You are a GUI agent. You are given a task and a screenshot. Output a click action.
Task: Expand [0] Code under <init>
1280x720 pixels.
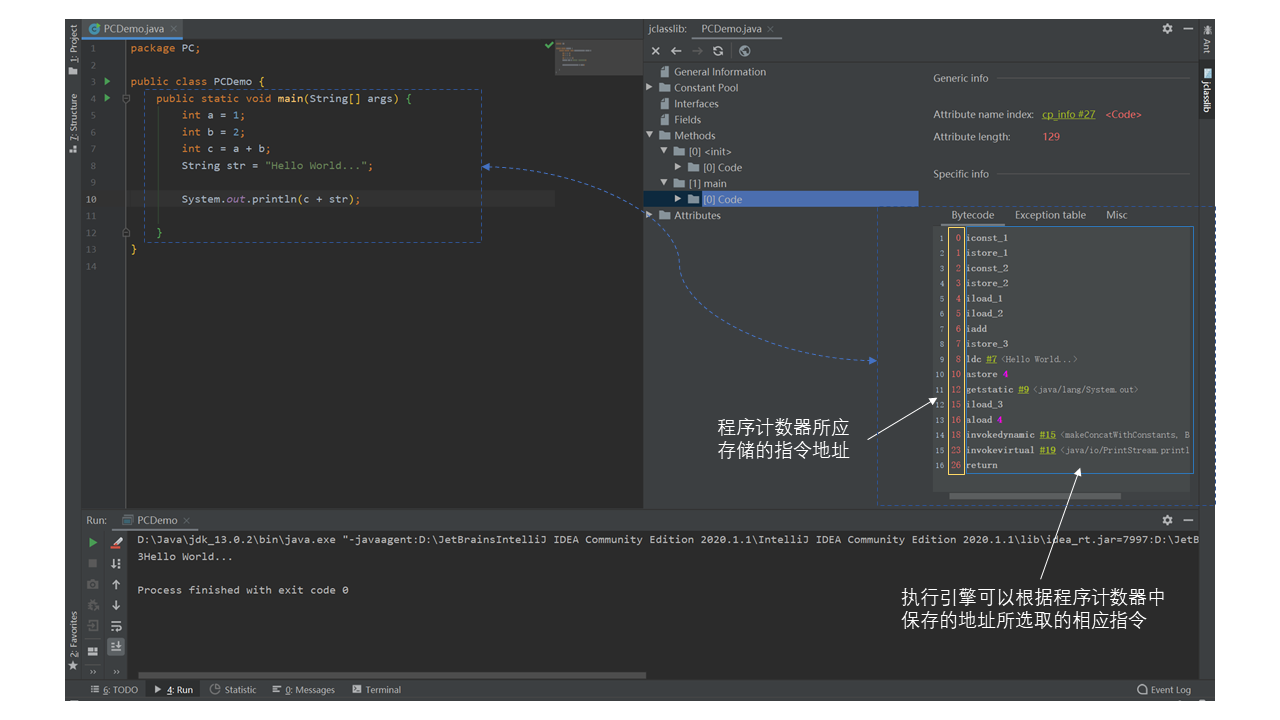tap(678, 168)
